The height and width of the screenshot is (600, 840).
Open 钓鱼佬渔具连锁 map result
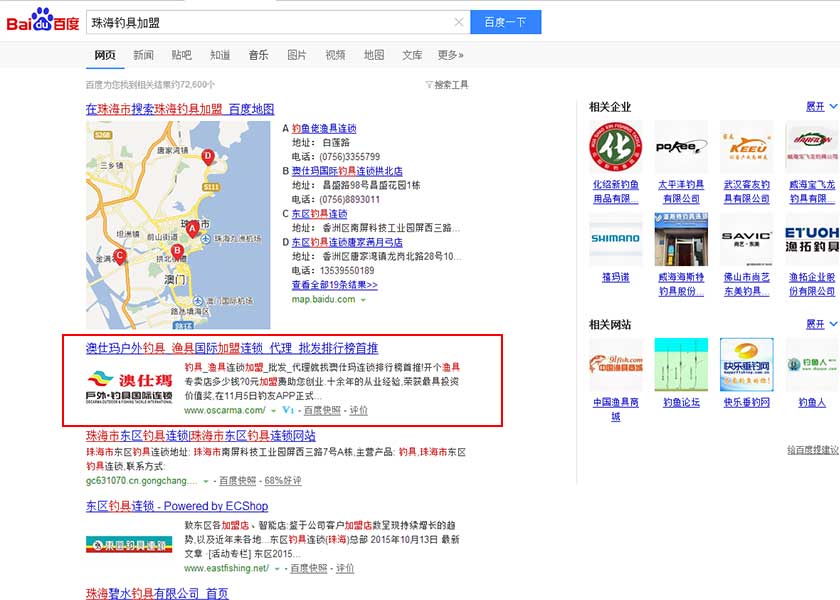[324, 129]
